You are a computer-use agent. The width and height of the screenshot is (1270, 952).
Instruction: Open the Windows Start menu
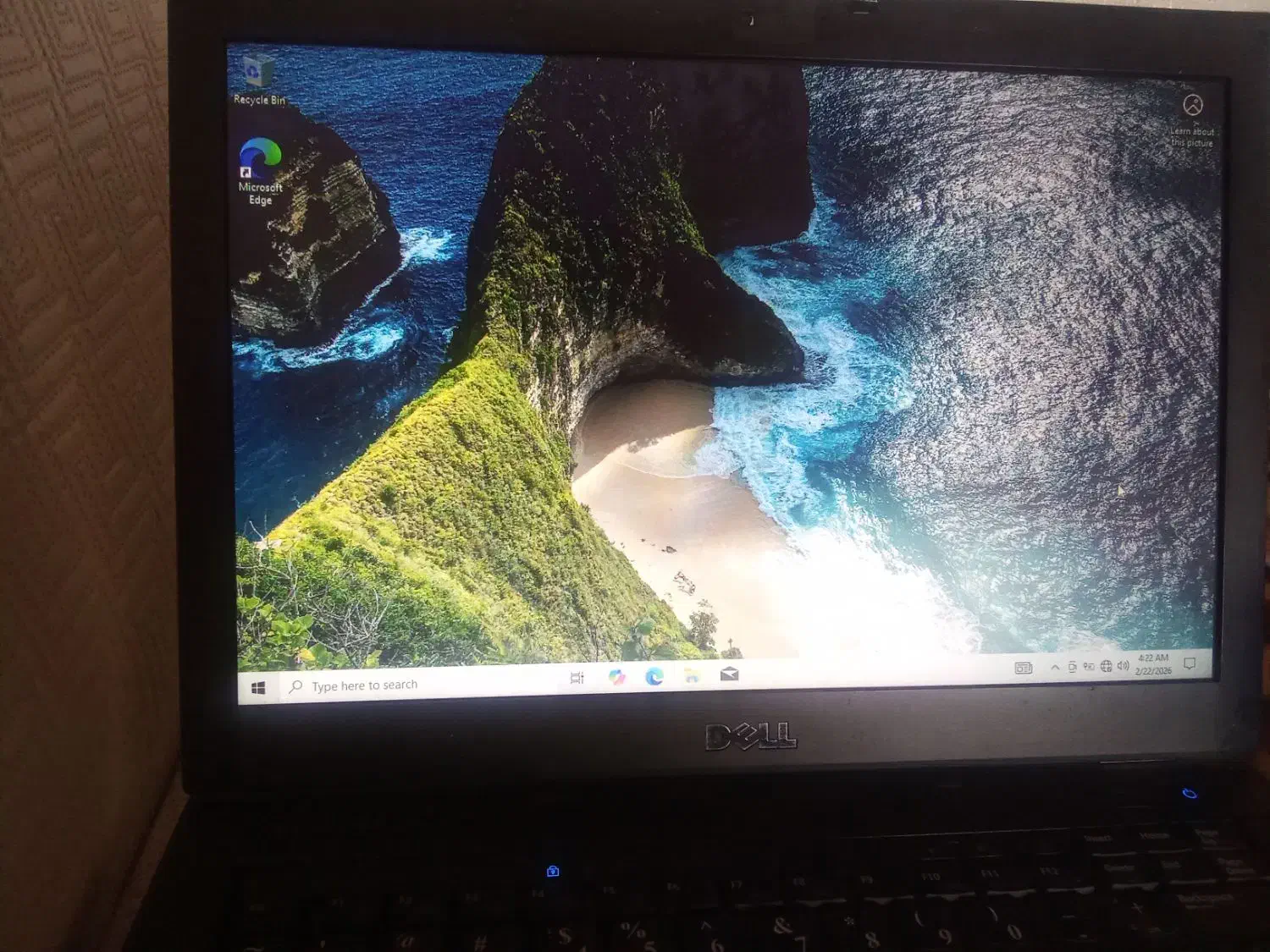(259, 688)
